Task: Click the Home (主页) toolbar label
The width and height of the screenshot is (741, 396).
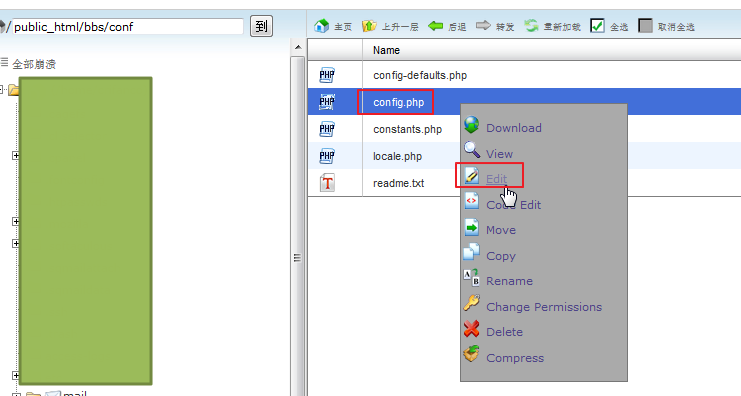Action: pyautogui.click(x=343, y=27)
